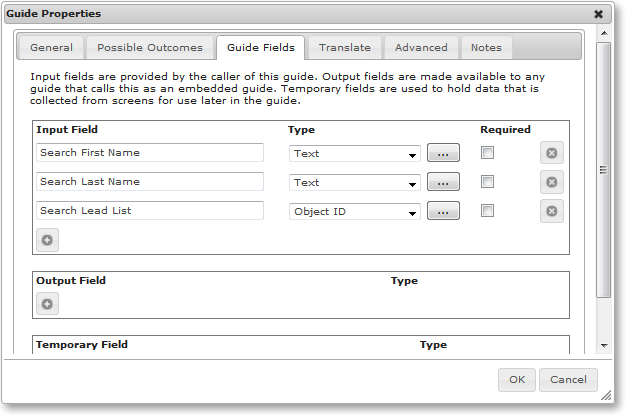The height and width of the screenshot is (415, 626).
Task: Select the Guide Fields tab
Action: pos(261,48)
